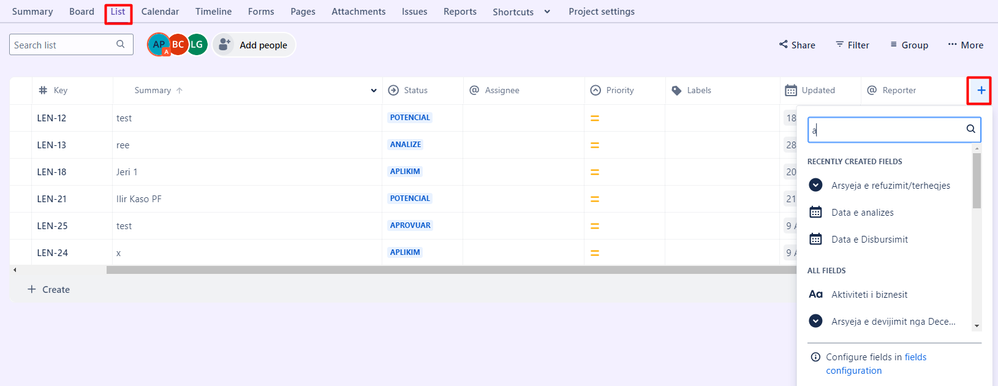Open the Reports tab

pyautogui.click(x=460, y=11)
